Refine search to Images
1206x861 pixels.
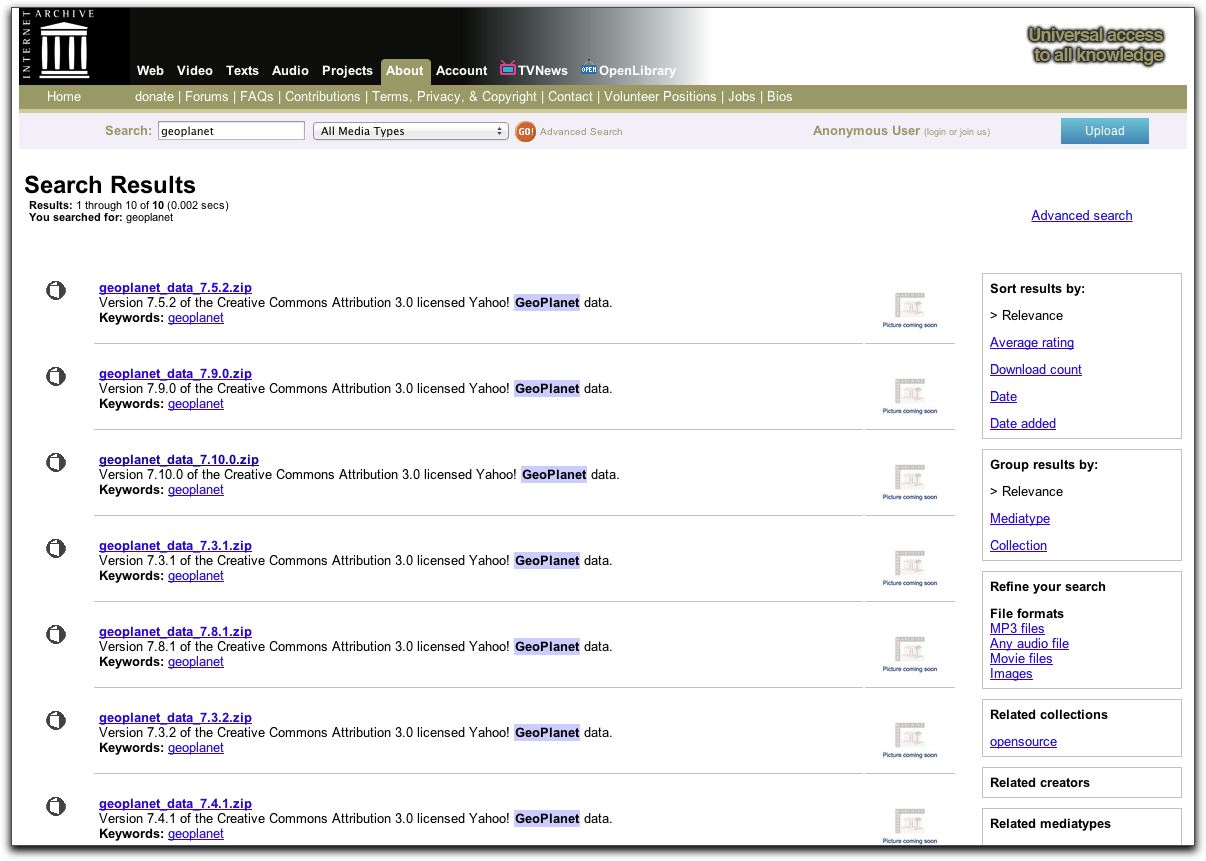[x=1011, y=674]
